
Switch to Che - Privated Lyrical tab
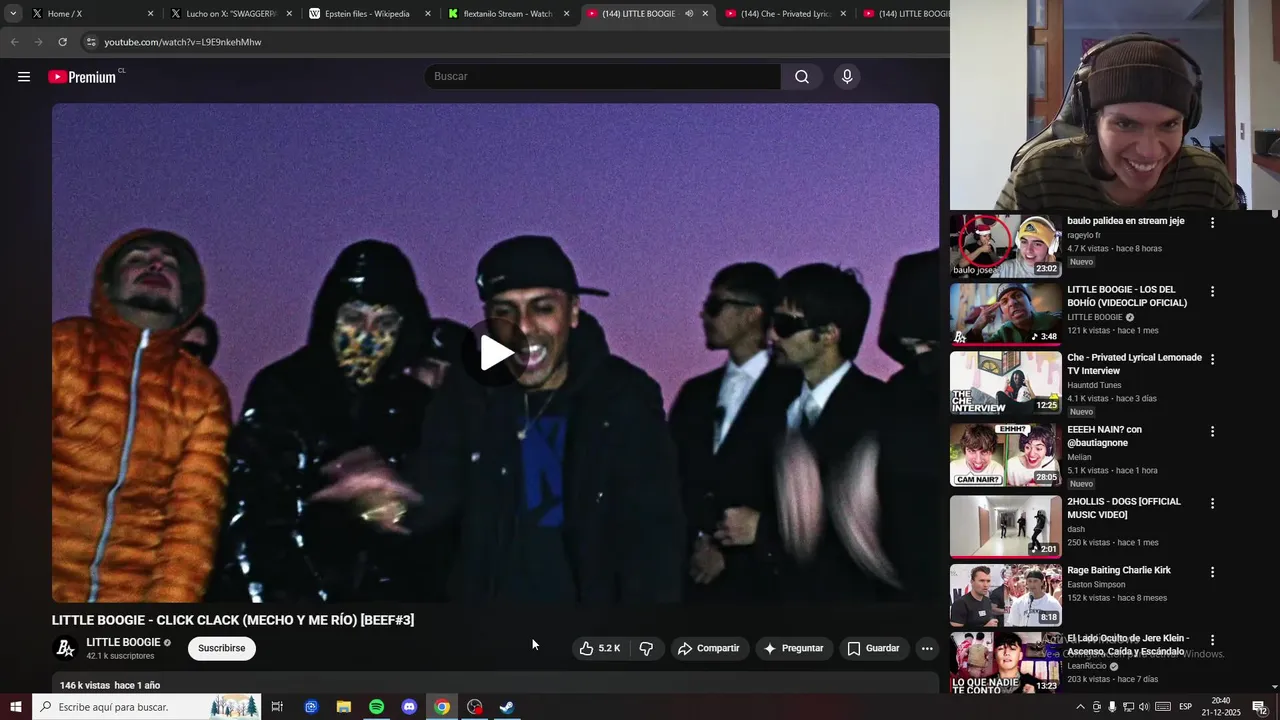[x=783, y=14]
